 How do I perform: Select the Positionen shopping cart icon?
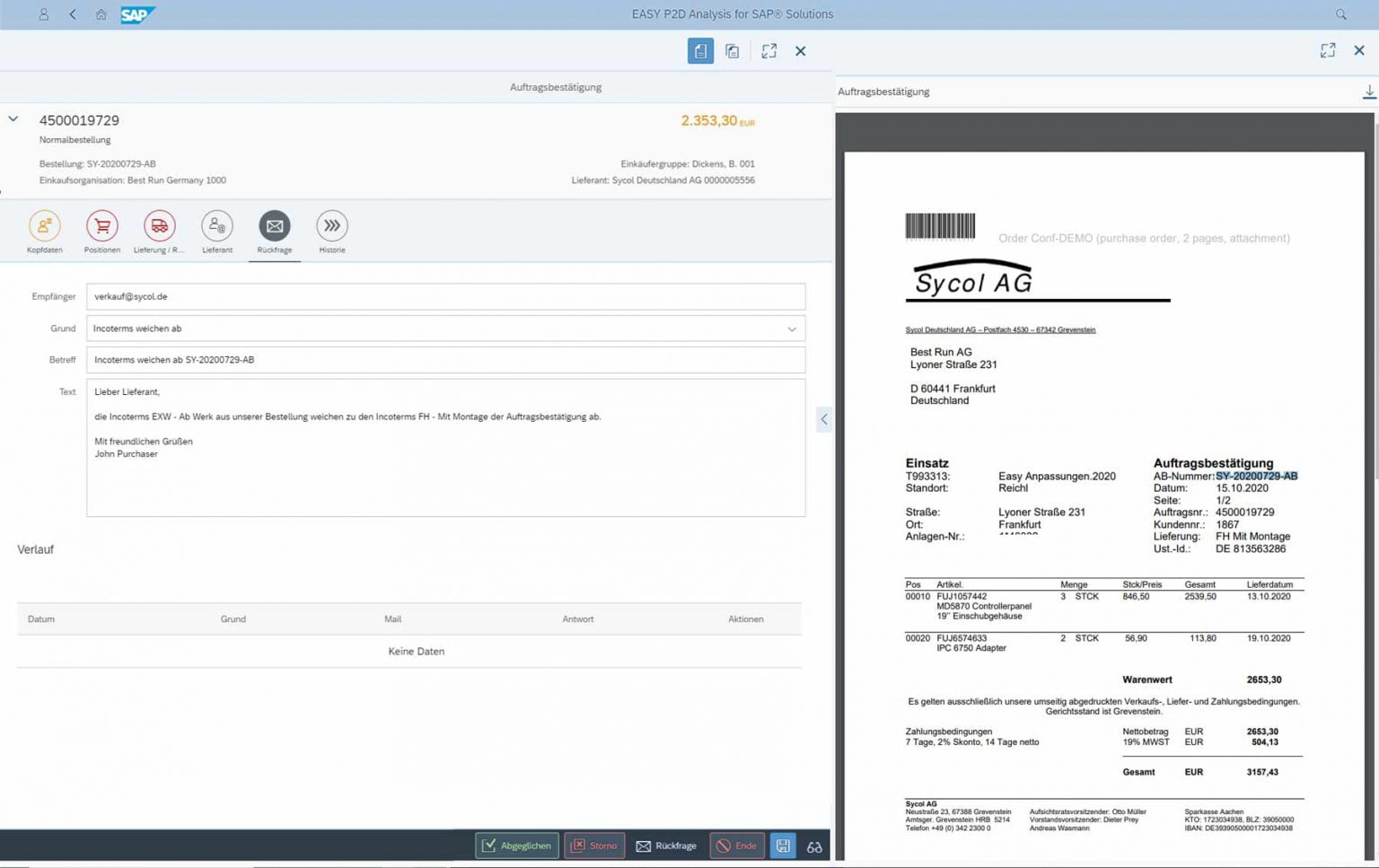(101, 227)
